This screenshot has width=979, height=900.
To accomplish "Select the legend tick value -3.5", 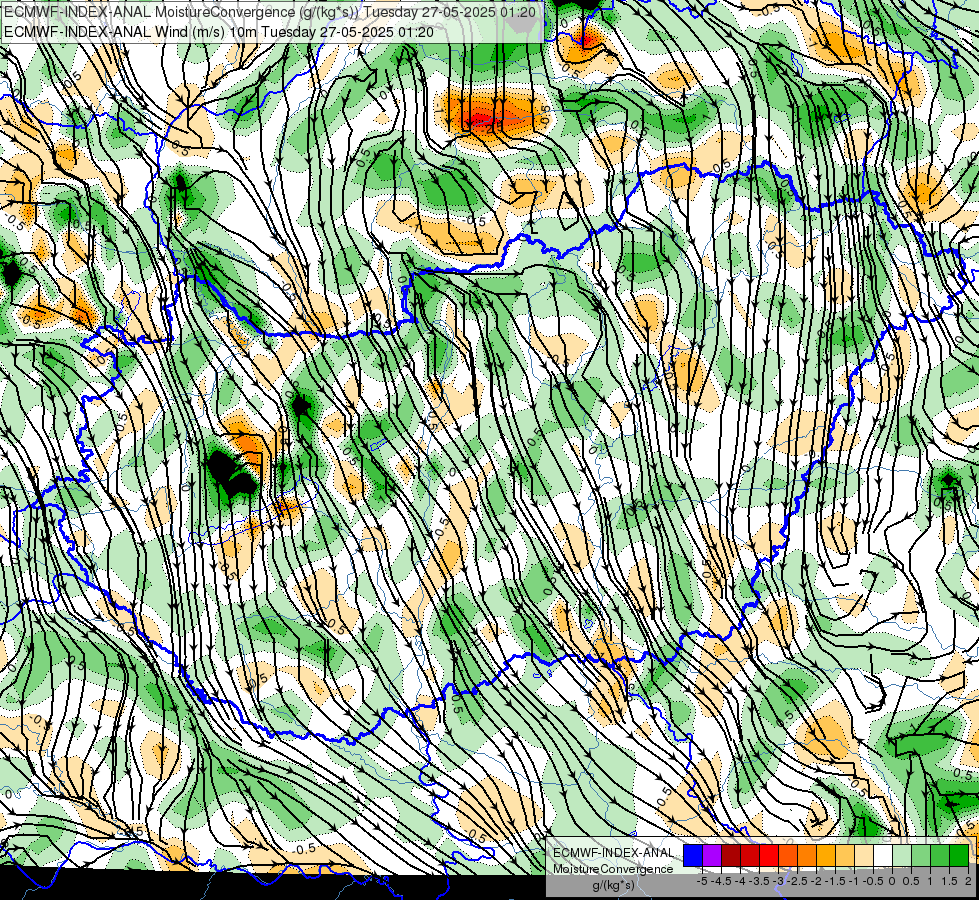I will (759, 881).
